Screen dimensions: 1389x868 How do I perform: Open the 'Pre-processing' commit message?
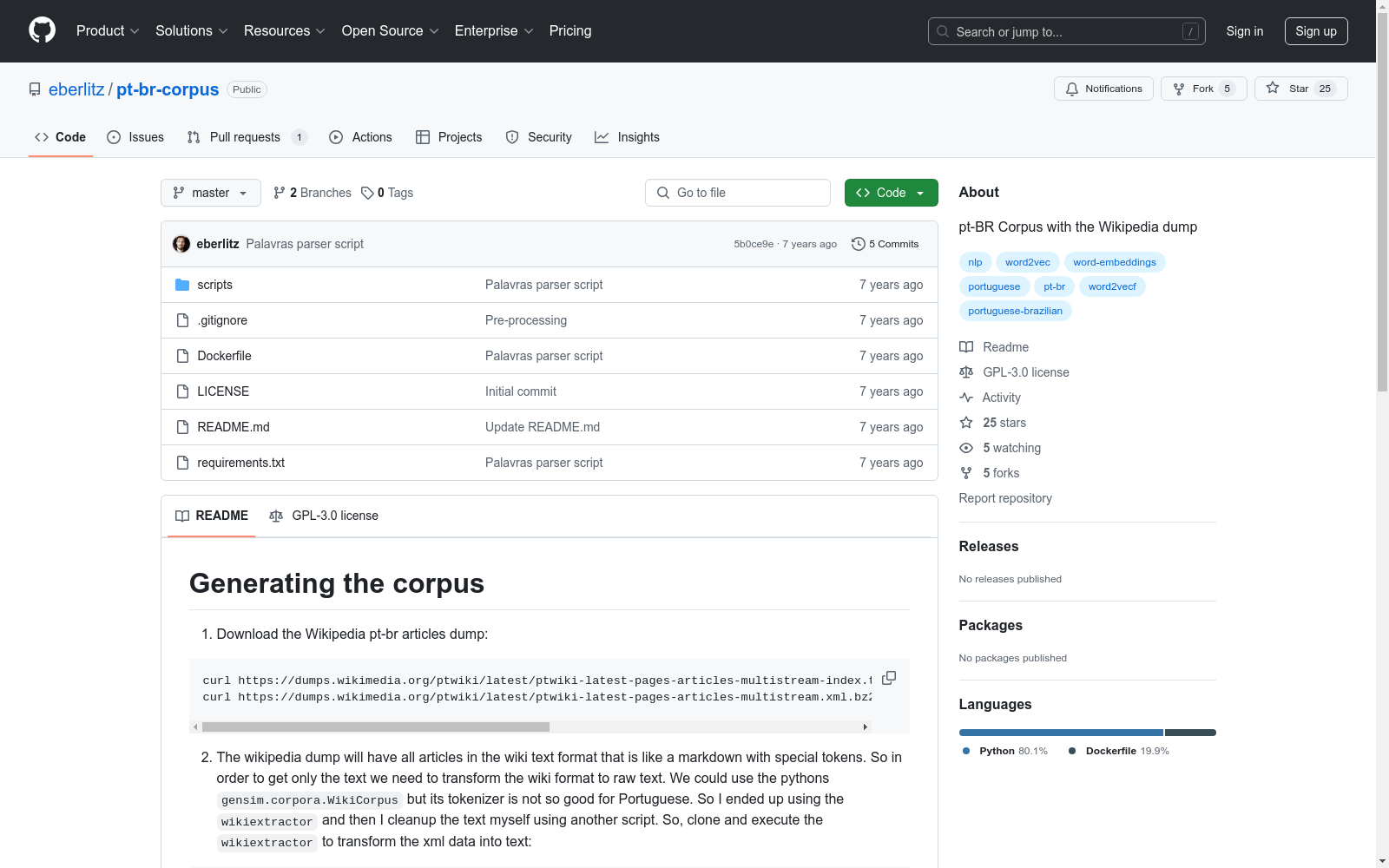coord(526,320)
